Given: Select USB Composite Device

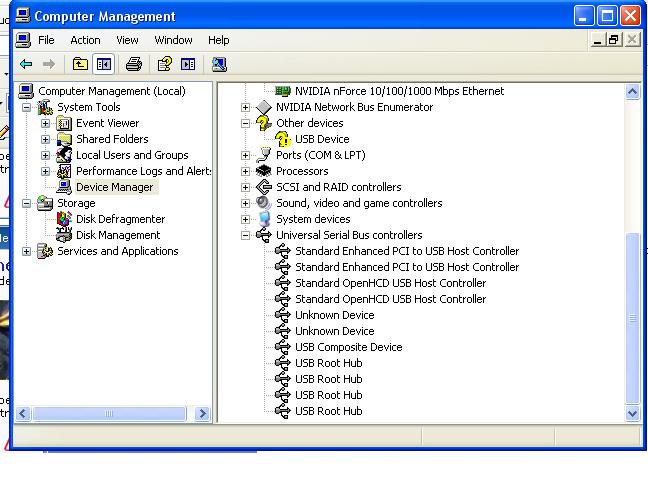Looking at the screenshot, I should tap(348, 347).
